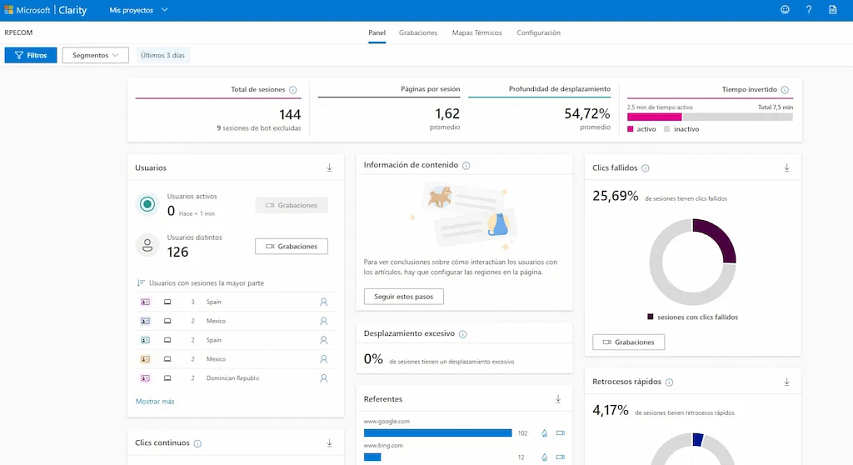This screenshot has width=853, height=465.
Task: Click the Dominican Republic session row
Action: 236,378
